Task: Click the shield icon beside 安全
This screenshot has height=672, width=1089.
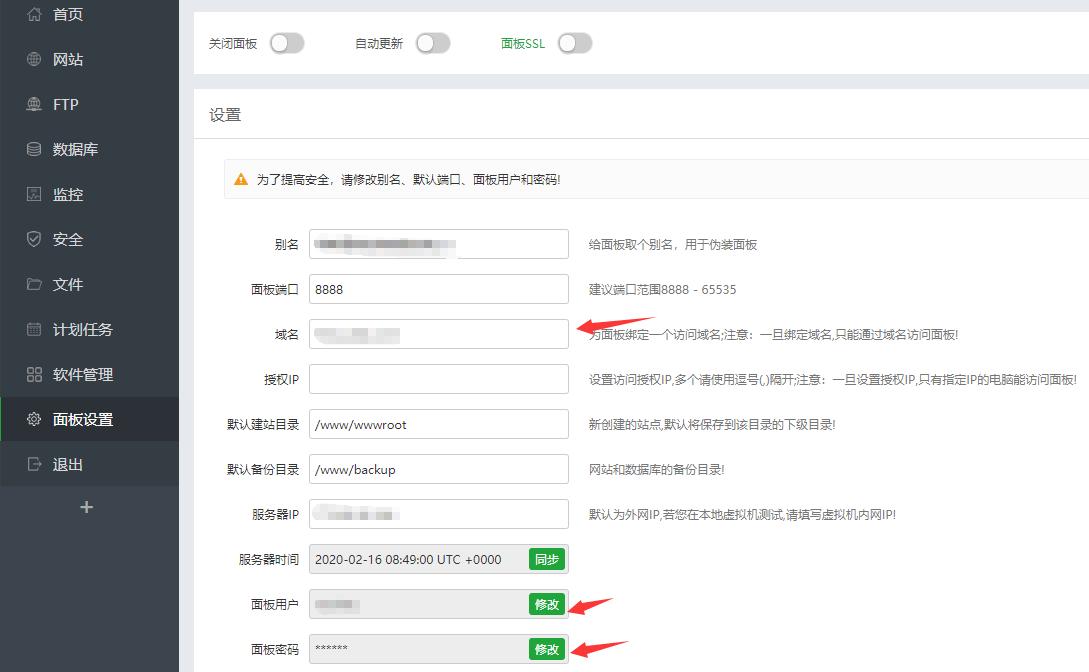Action: tap(34, 240)
